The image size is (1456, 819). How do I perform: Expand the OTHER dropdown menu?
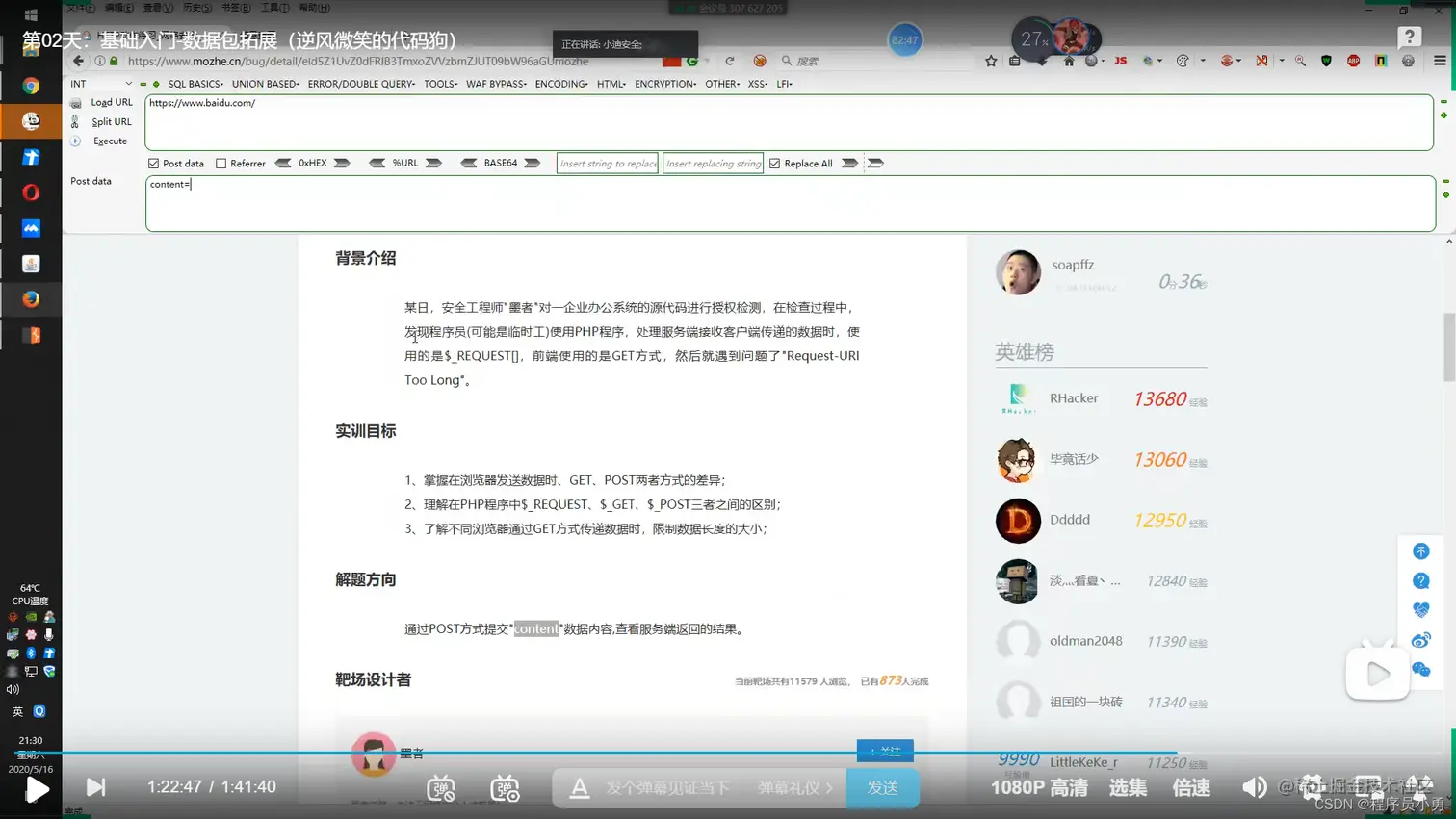pyautogui.click(x=722, y=84)
